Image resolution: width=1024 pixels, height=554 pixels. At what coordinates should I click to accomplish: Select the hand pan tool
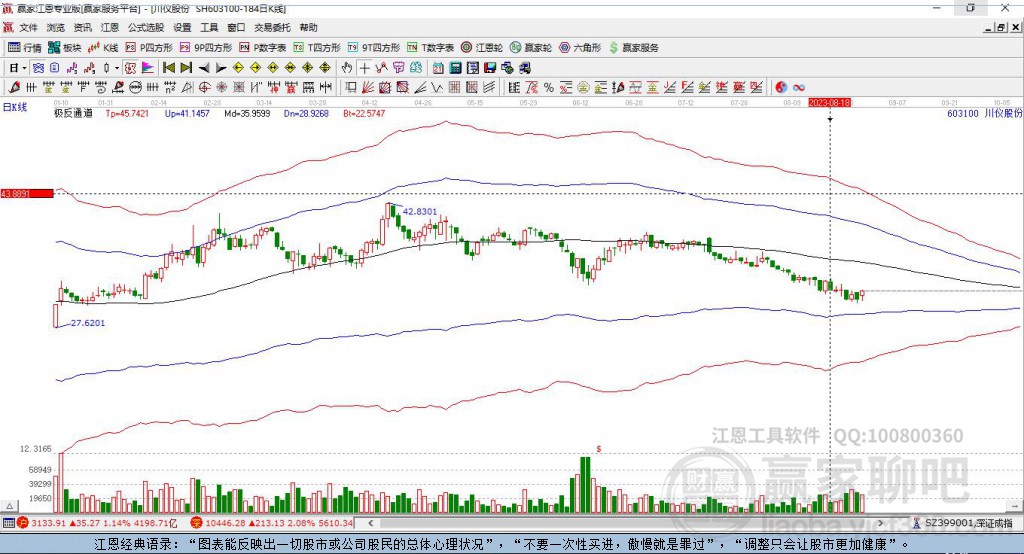tap(347, 68)
